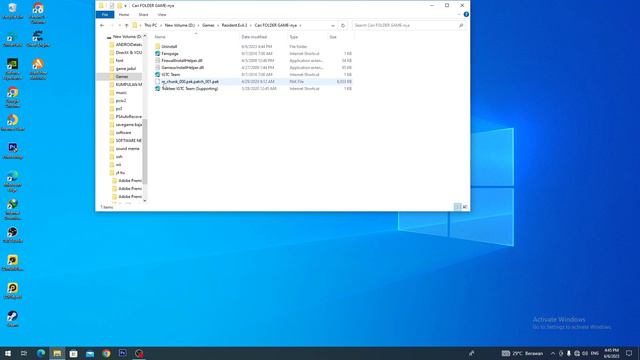Open the Recycle Bin desktop icon
Image resolution: width=640 pixels, height=360 pixels.
tap(12, 11)
